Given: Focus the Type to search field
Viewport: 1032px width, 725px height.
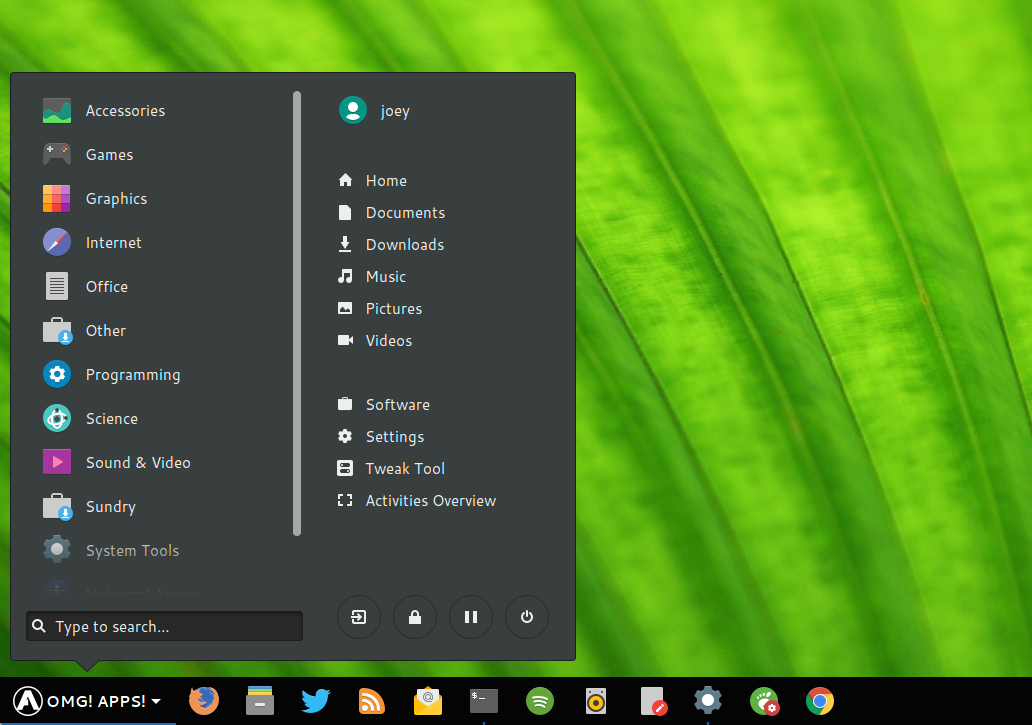Looking at the screenshot, I should pyautogui.click(x=165, y=627).
